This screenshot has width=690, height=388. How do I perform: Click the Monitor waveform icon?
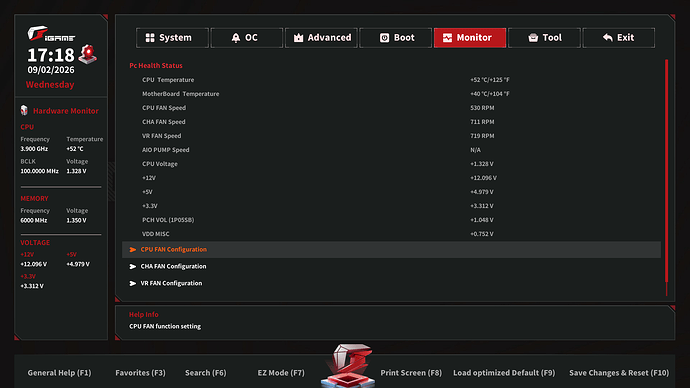[447, 38]
